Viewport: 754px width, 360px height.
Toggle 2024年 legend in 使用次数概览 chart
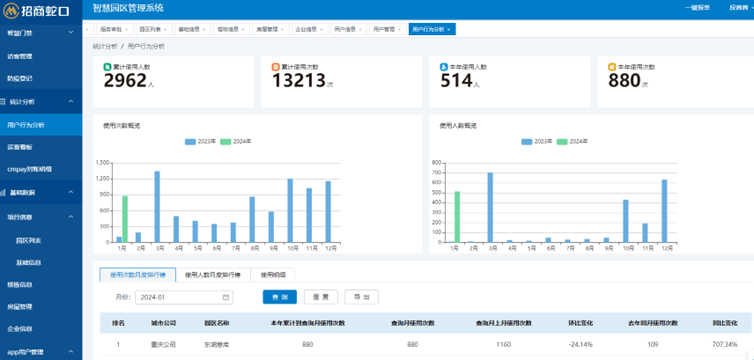(x=236, y=142)
